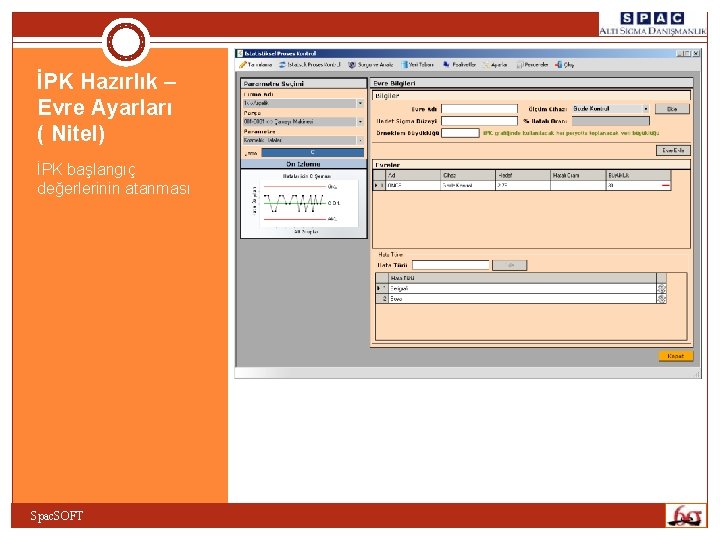Click the Parametre Seçimi panel header
Screen dimensions: 720x540
(x=304, y=84)
